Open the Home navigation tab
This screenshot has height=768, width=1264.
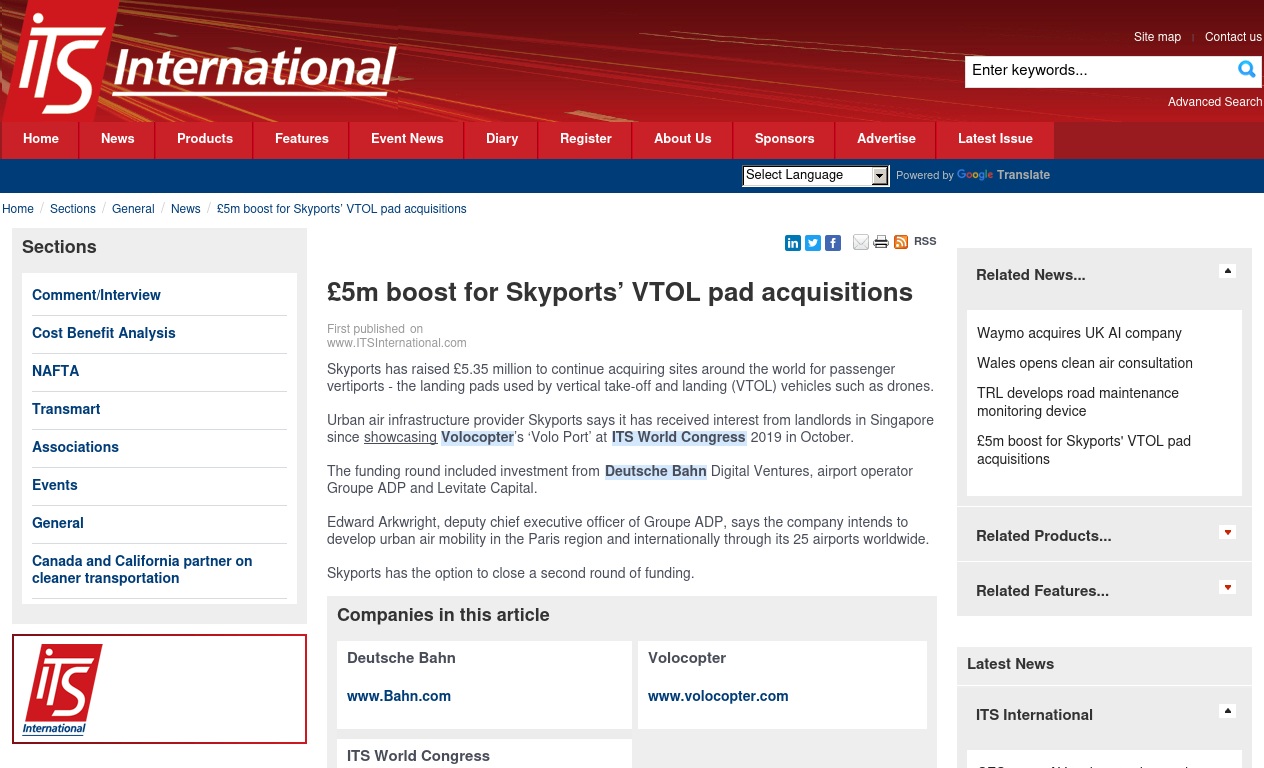pyautogui.click(x=41, y=139)
